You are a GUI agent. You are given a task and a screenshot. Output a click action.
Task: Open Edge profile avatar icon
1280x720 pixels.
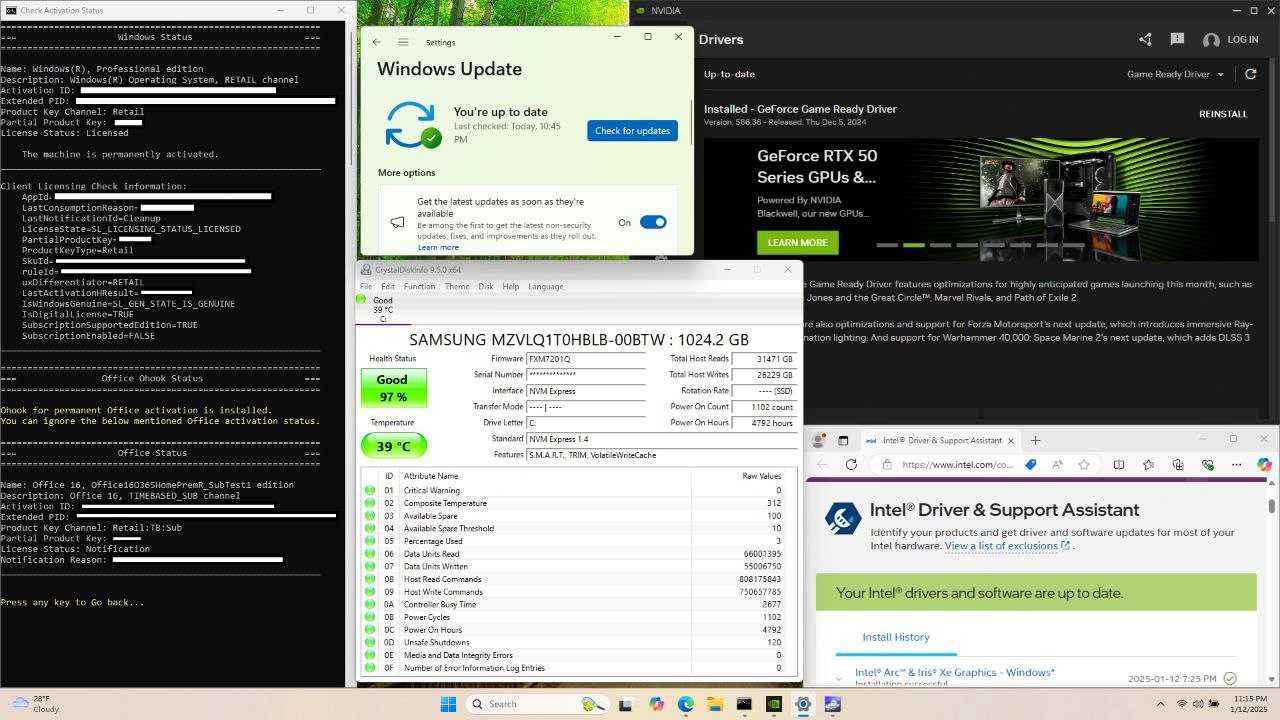tap(819, 440)
